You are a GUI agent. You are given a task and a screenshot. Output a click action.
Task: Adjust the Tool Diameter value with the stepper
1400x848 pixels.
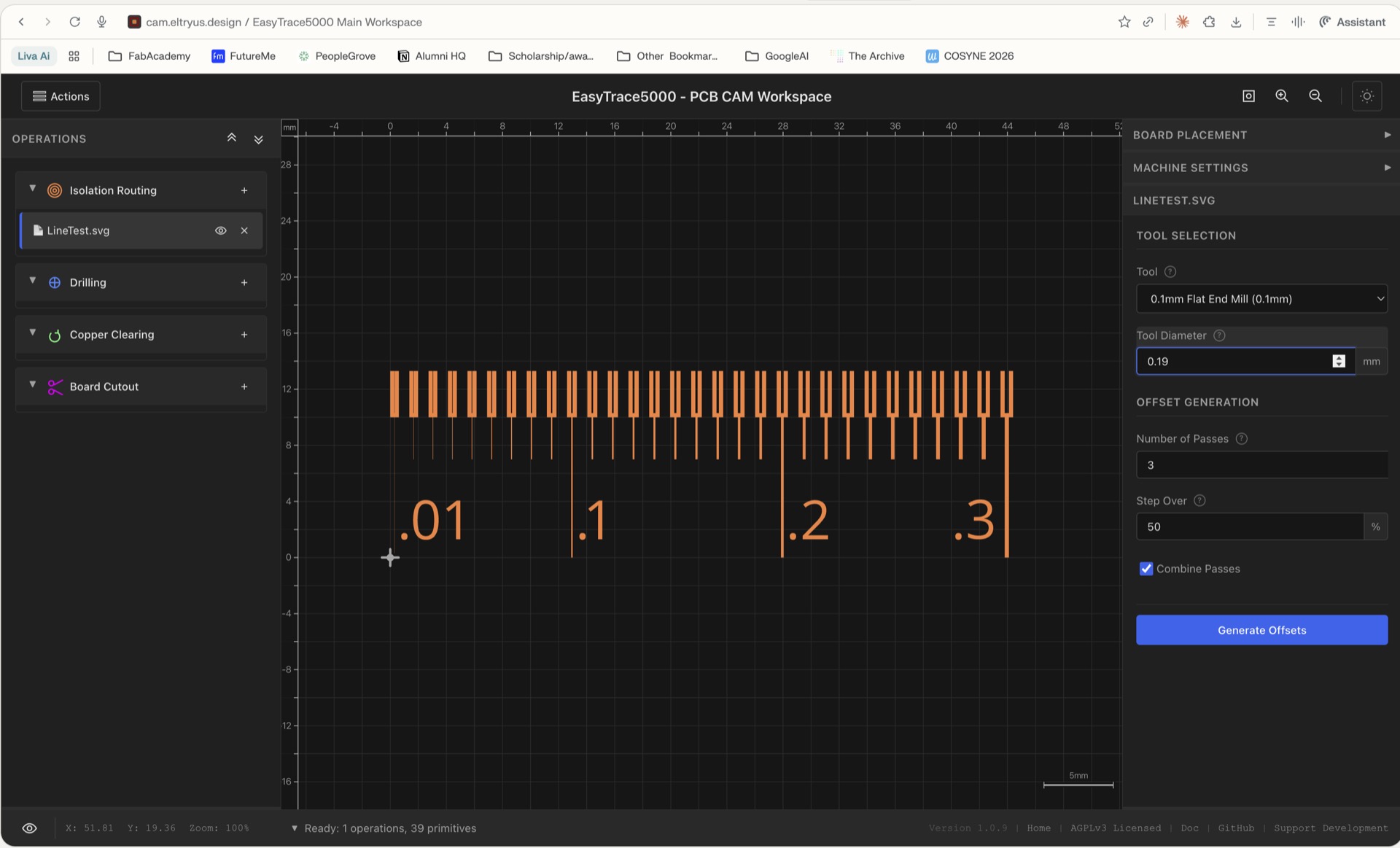(1339, 361)
